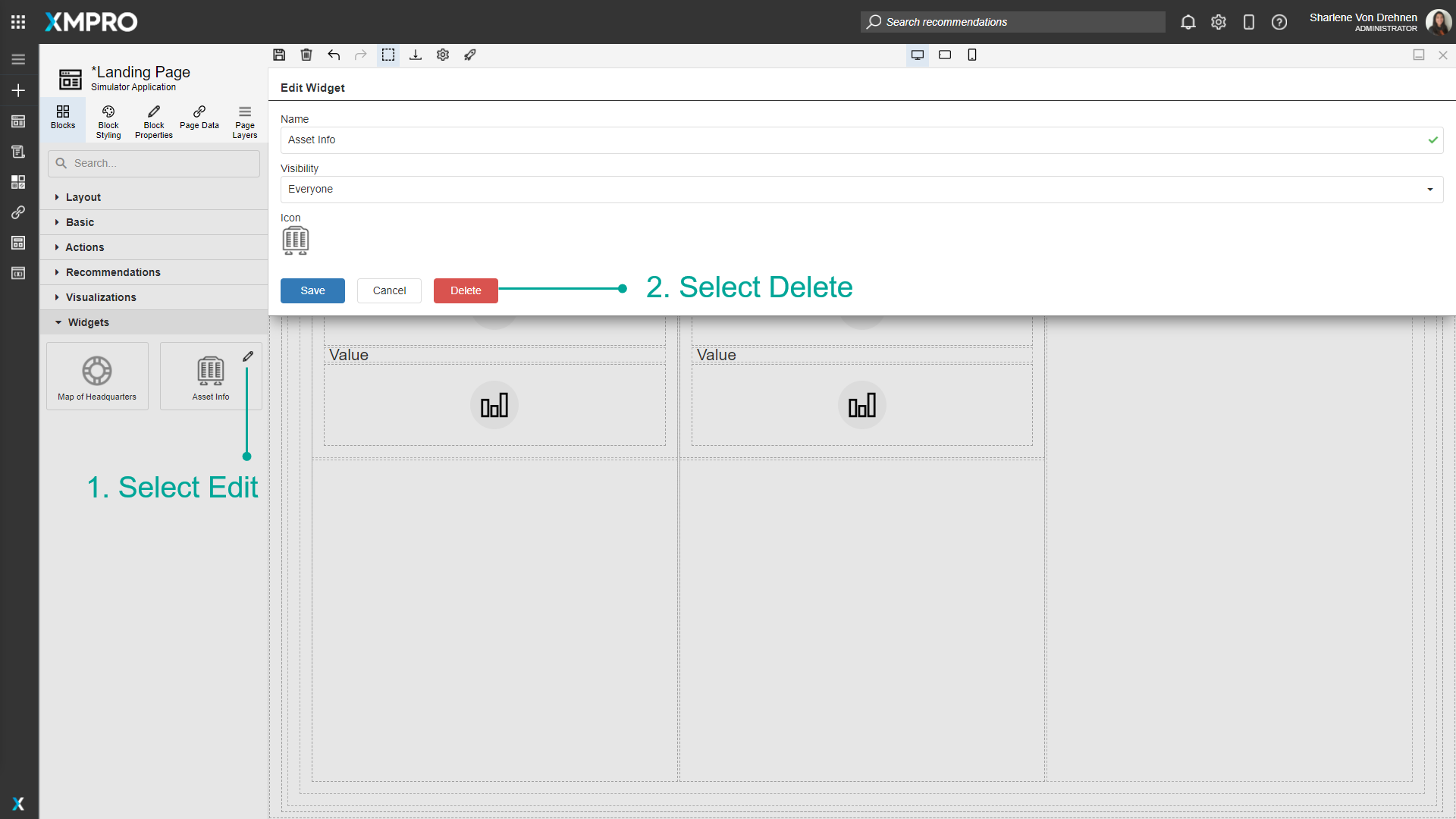Click the edit pencil on the Asset Info widget
The height and width of the screenshot is (819, 1456).
(248, 356)
